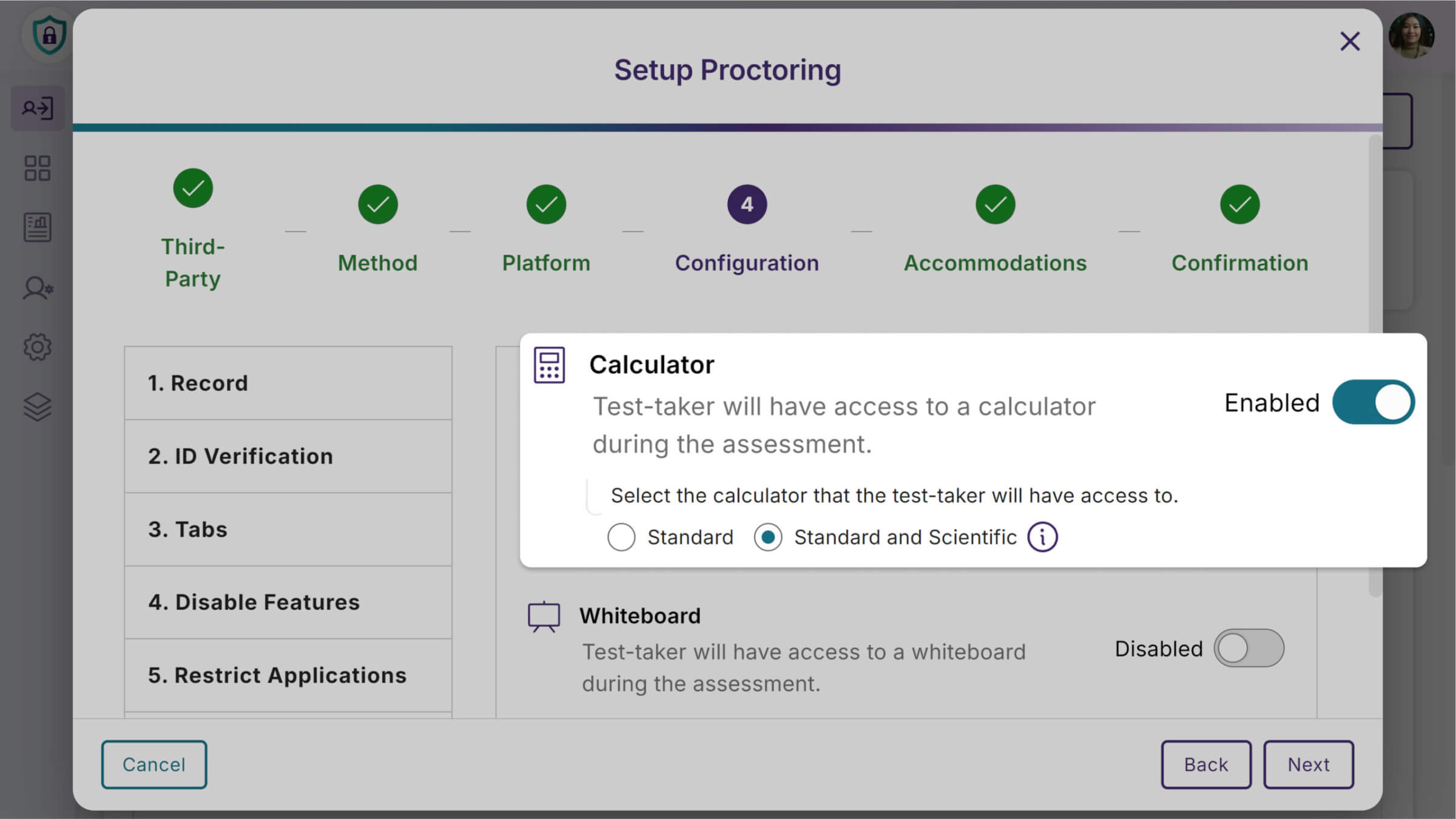Open the Record section tab
The height and width of the screenshot is (819, 1456).
288,383
